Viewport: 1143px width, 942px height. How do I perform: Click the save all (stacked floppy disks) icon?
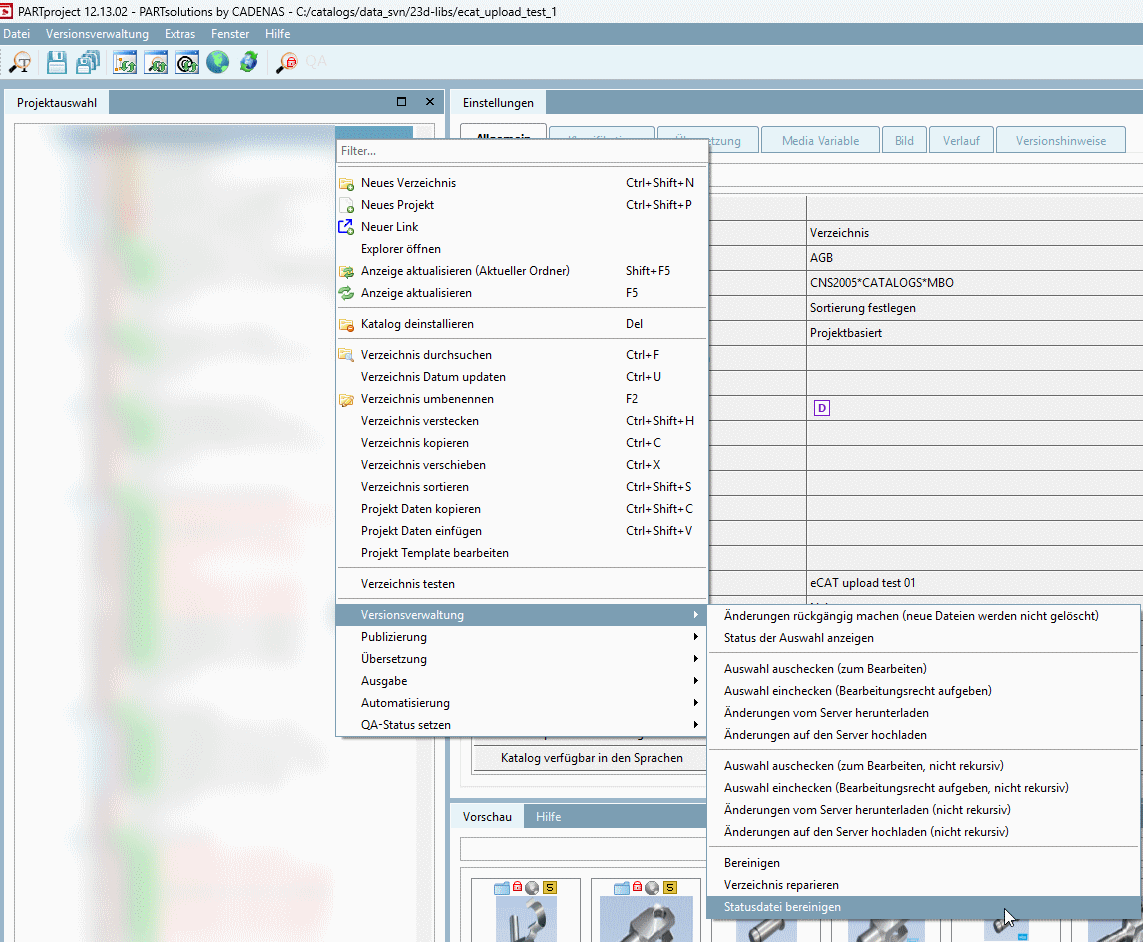point(88,63)
